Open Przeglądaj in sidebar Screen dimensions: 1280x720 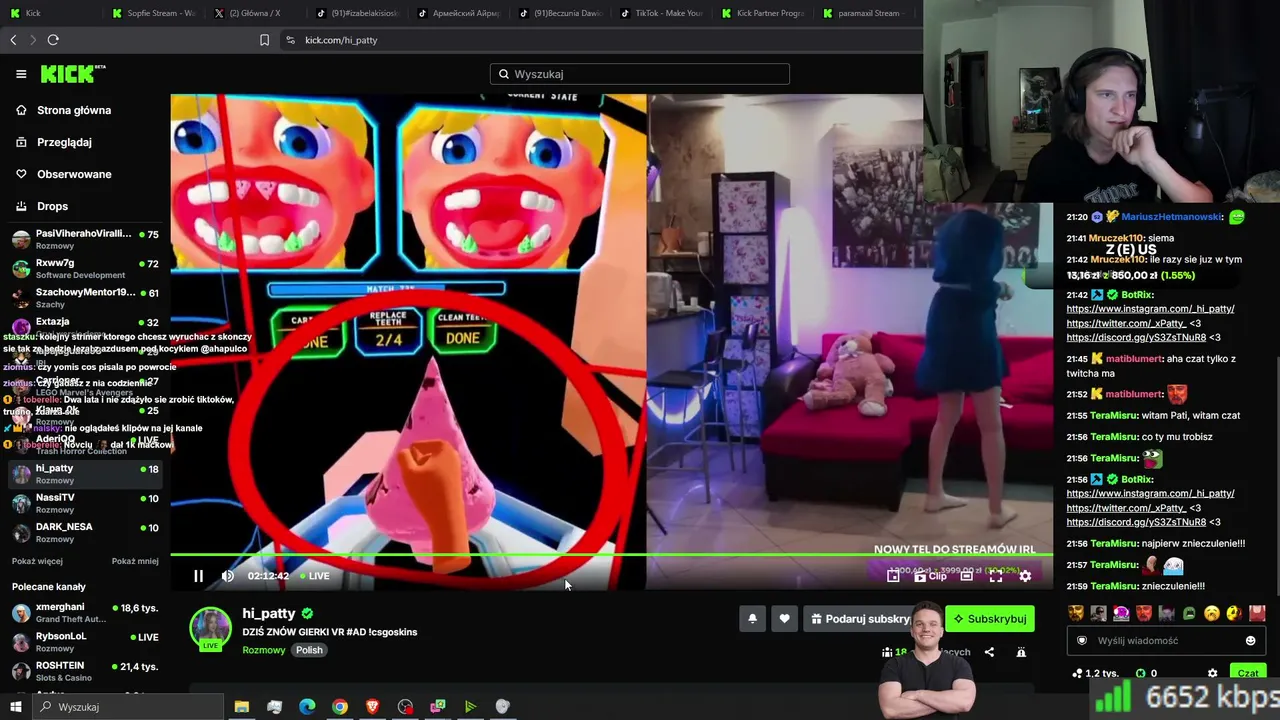pos(85,142)
